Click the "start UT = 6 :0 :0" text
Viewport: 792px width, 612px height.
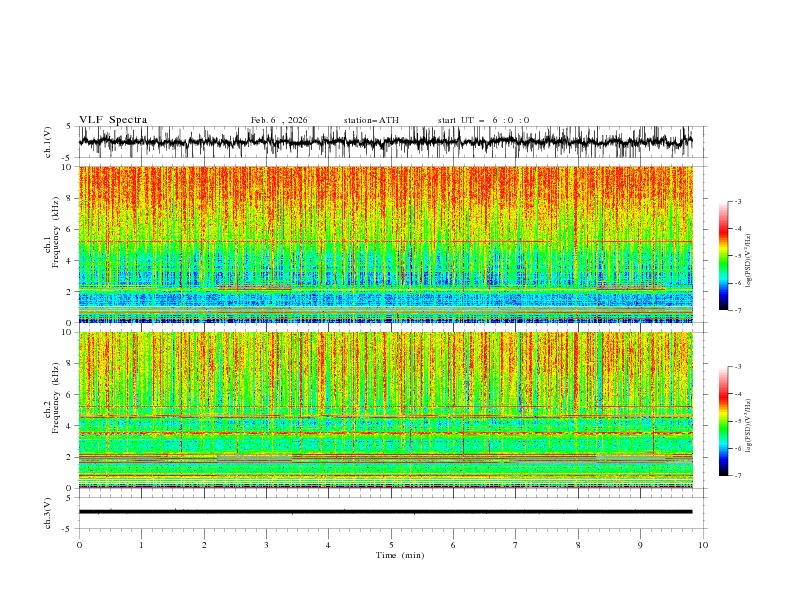(483, 120)
